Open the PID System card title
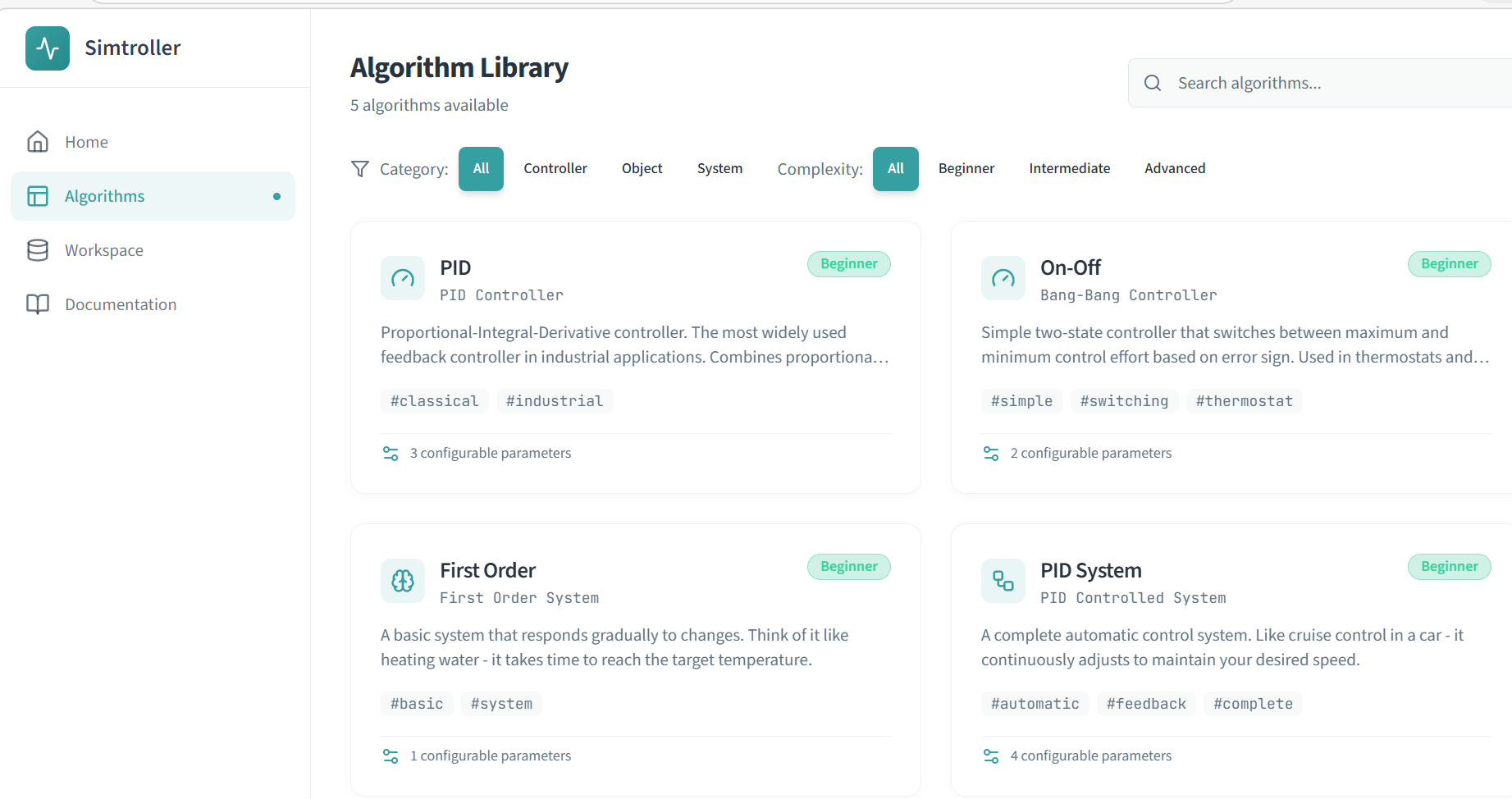The width and height of the screenshot is (1512, 799). coord(1090,570)
